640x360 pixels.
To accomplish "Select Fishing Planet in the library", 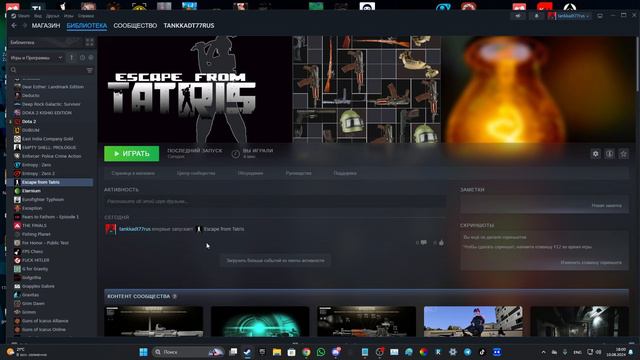I will tap(36, 234).
